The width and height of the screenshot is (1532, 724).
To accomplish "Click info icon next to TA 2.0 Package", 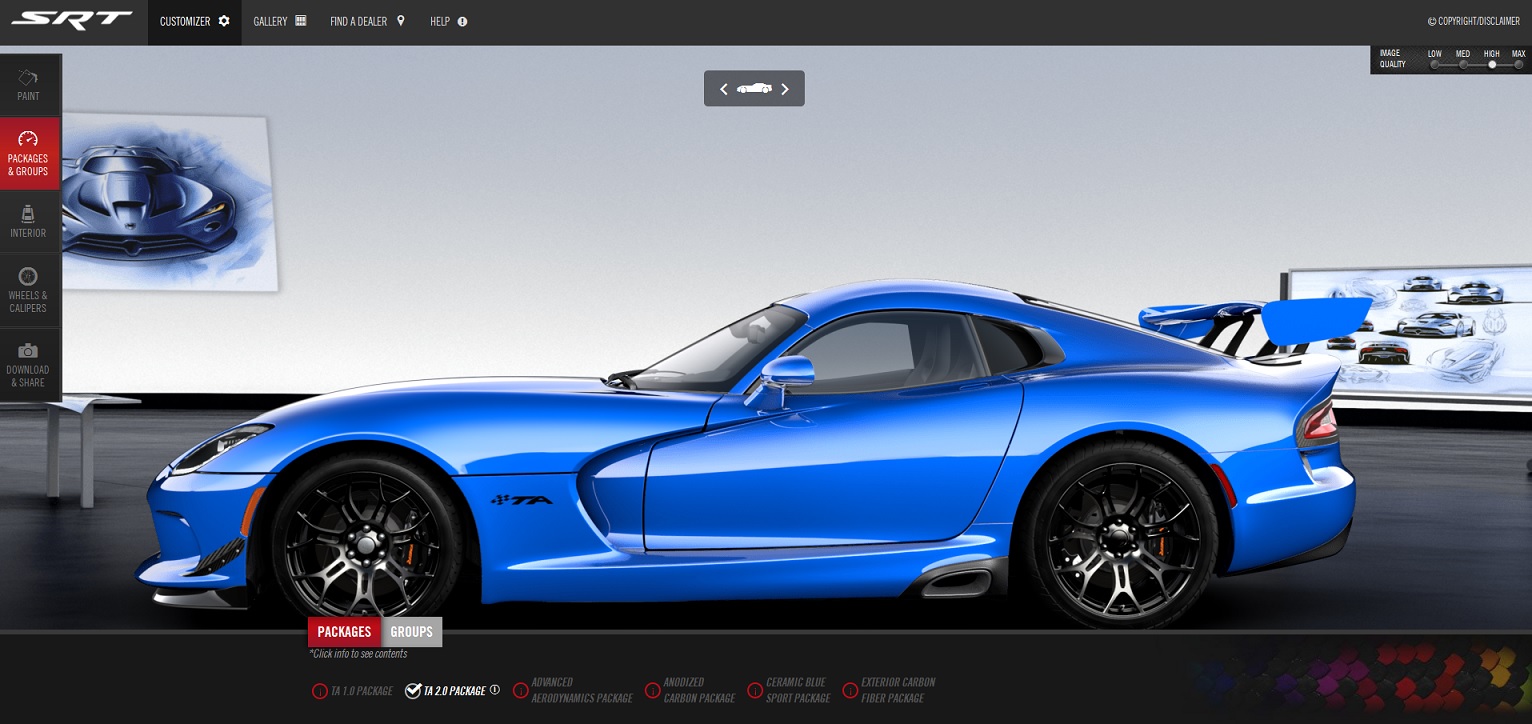I will [495, 690].
